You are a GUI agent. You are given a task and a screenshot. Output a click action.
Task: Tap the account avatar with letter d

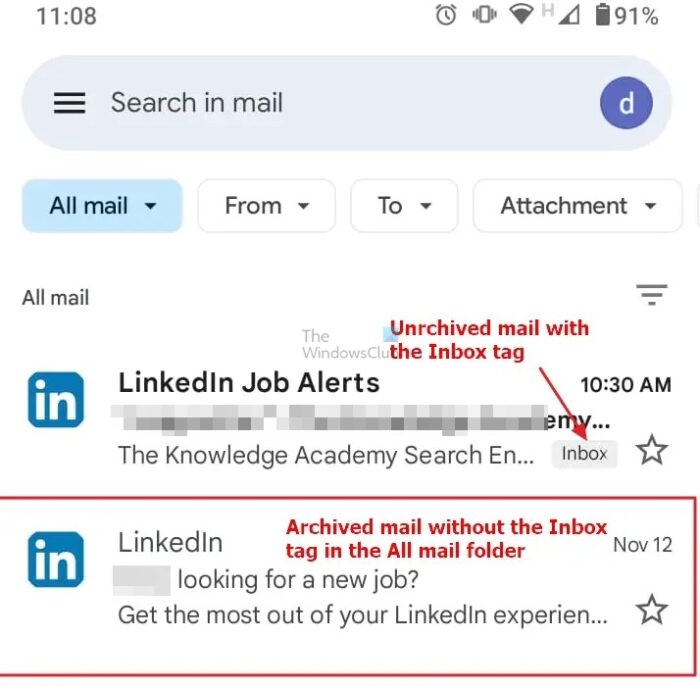tap(626, 103)
